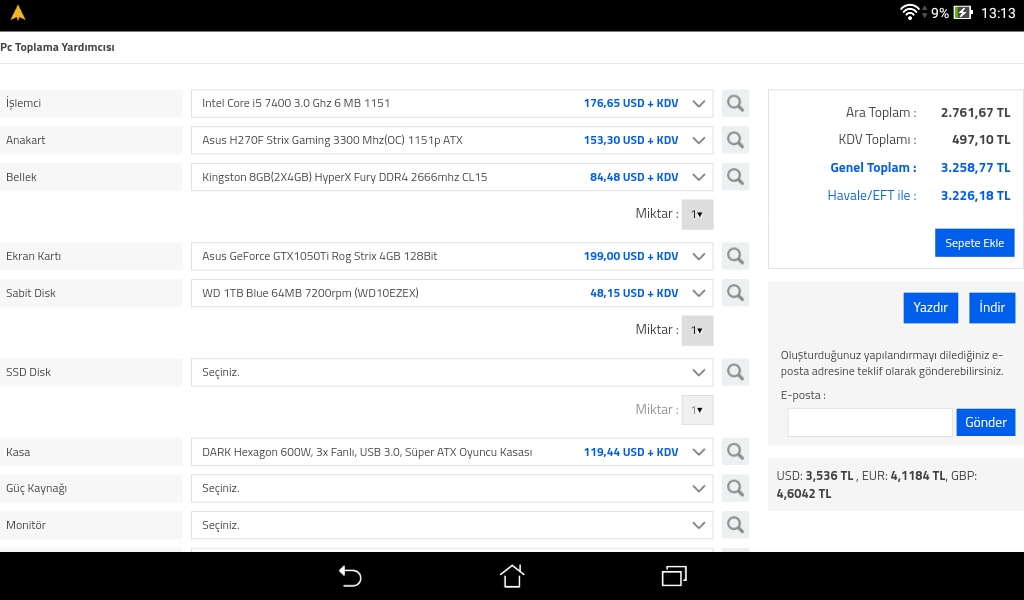Open the recent apps overview icon
This screenshot has height=600, width=1024.
pos(674,576)
